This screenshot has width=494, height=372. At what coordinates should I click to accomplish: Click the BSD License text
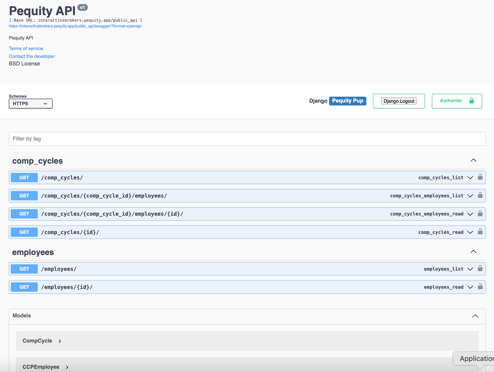pyautogui.click(x=24, y=64)
